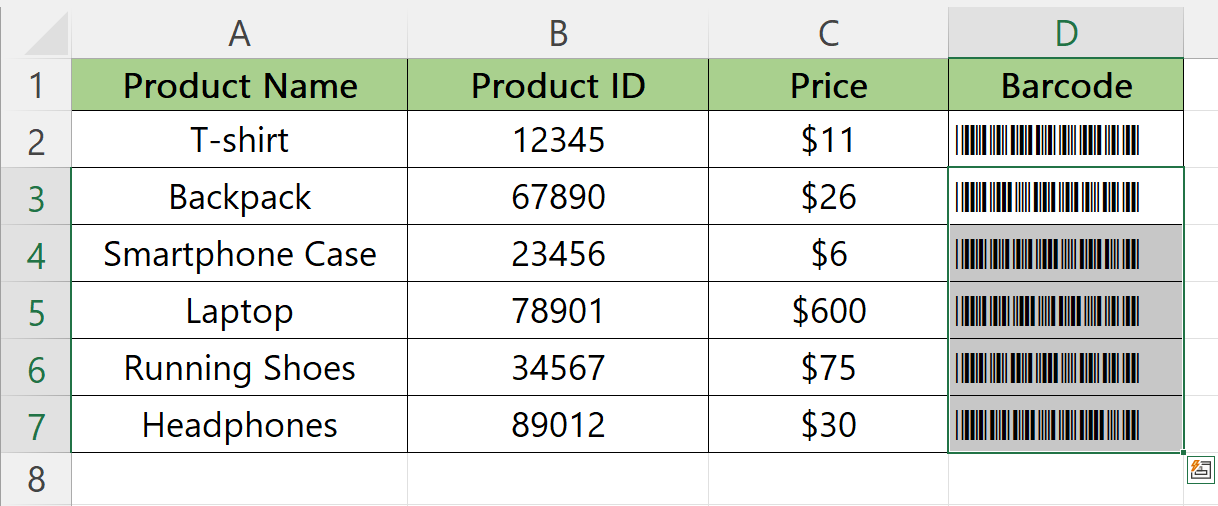Click the Product Name header cell
1218x506 pixels.
pyautogui.click(x=239, y=85)
